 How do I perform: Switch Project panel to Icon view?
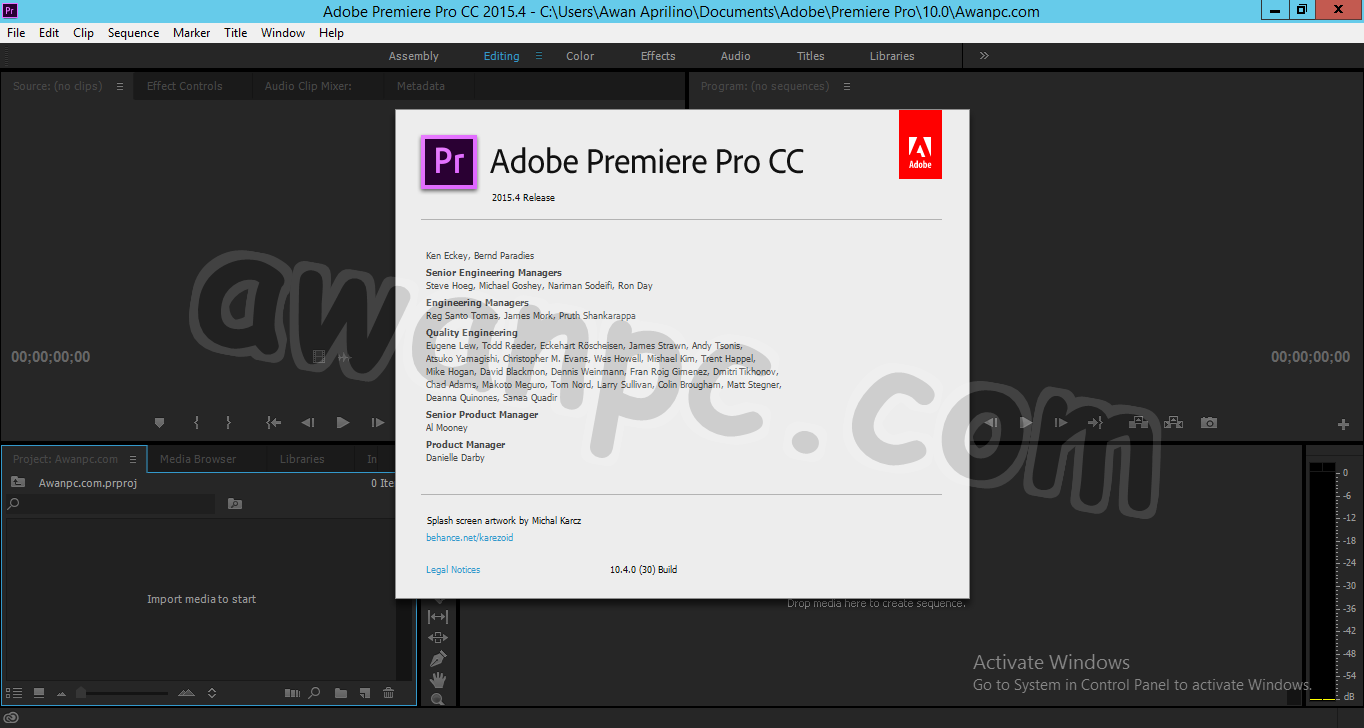click(x=39, y=692)
